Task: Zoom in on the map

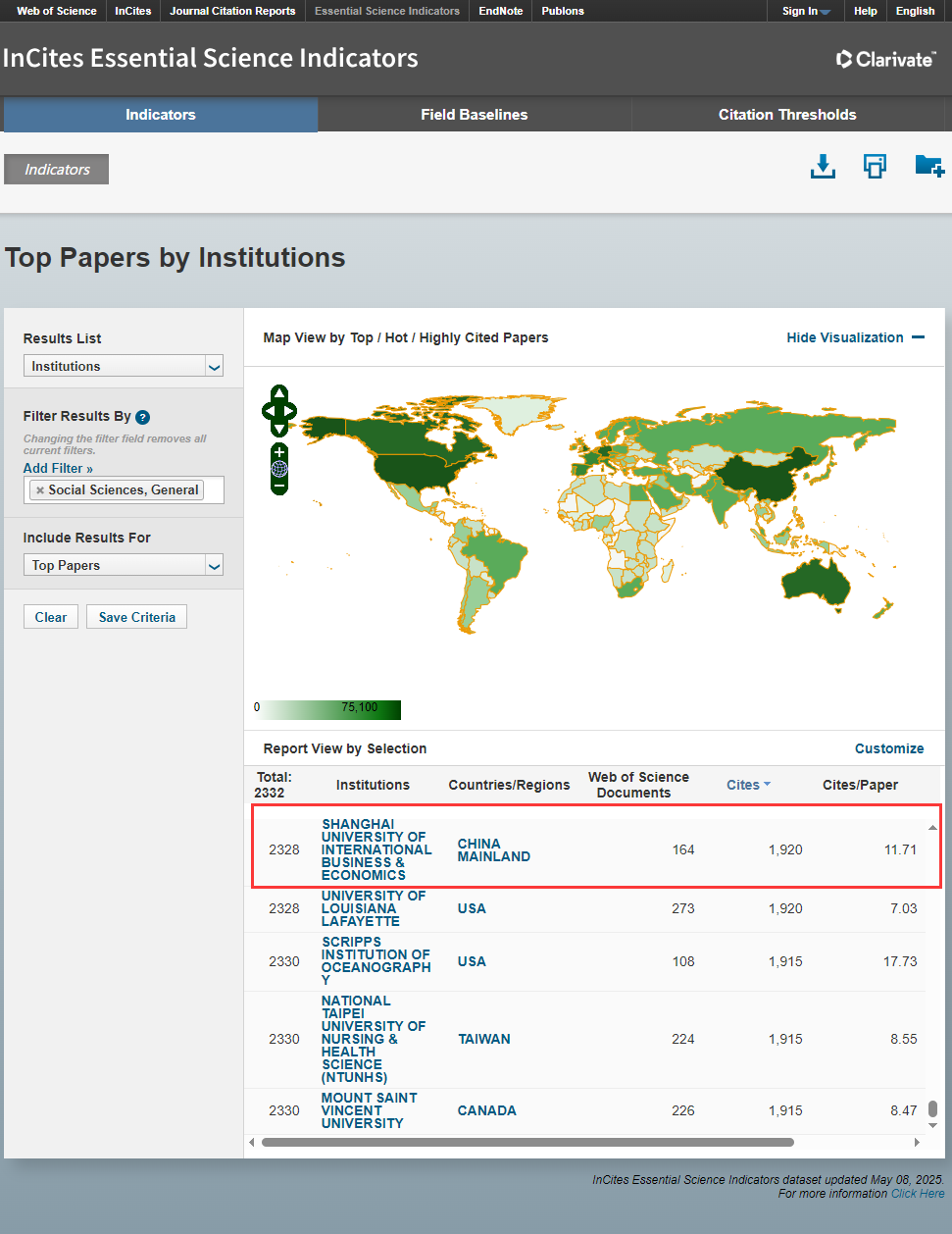Action: click(x=279, y=452)
